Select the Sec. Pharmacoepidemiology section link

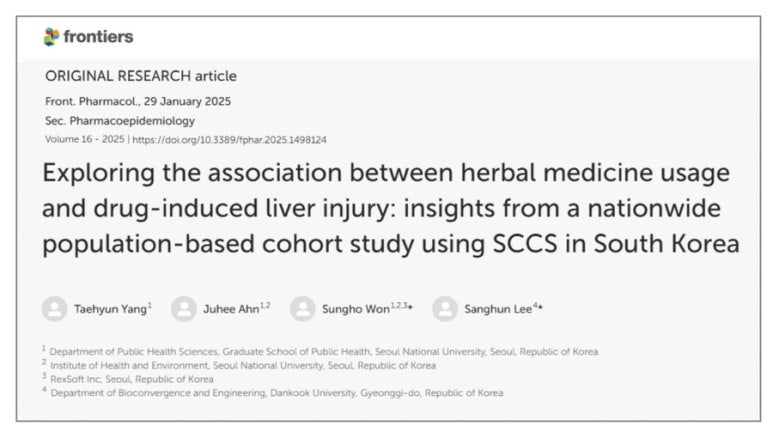(120, 121)
